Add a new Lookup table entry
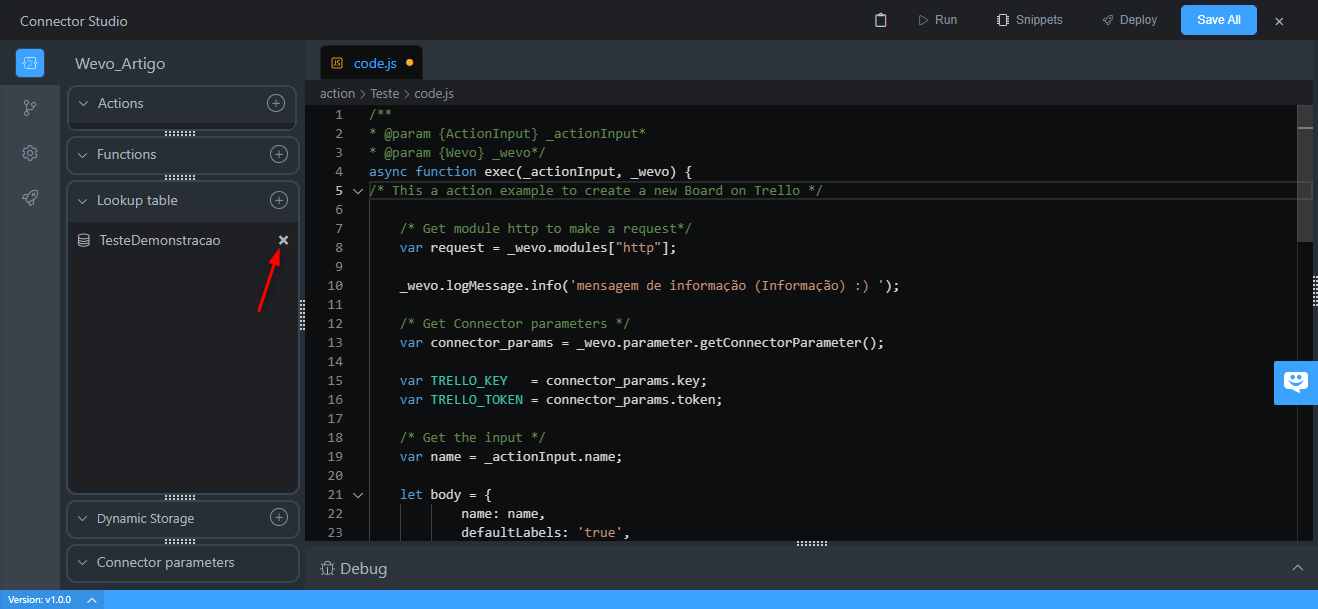This screenshot has width=1318, height=609. coord(279,200)
